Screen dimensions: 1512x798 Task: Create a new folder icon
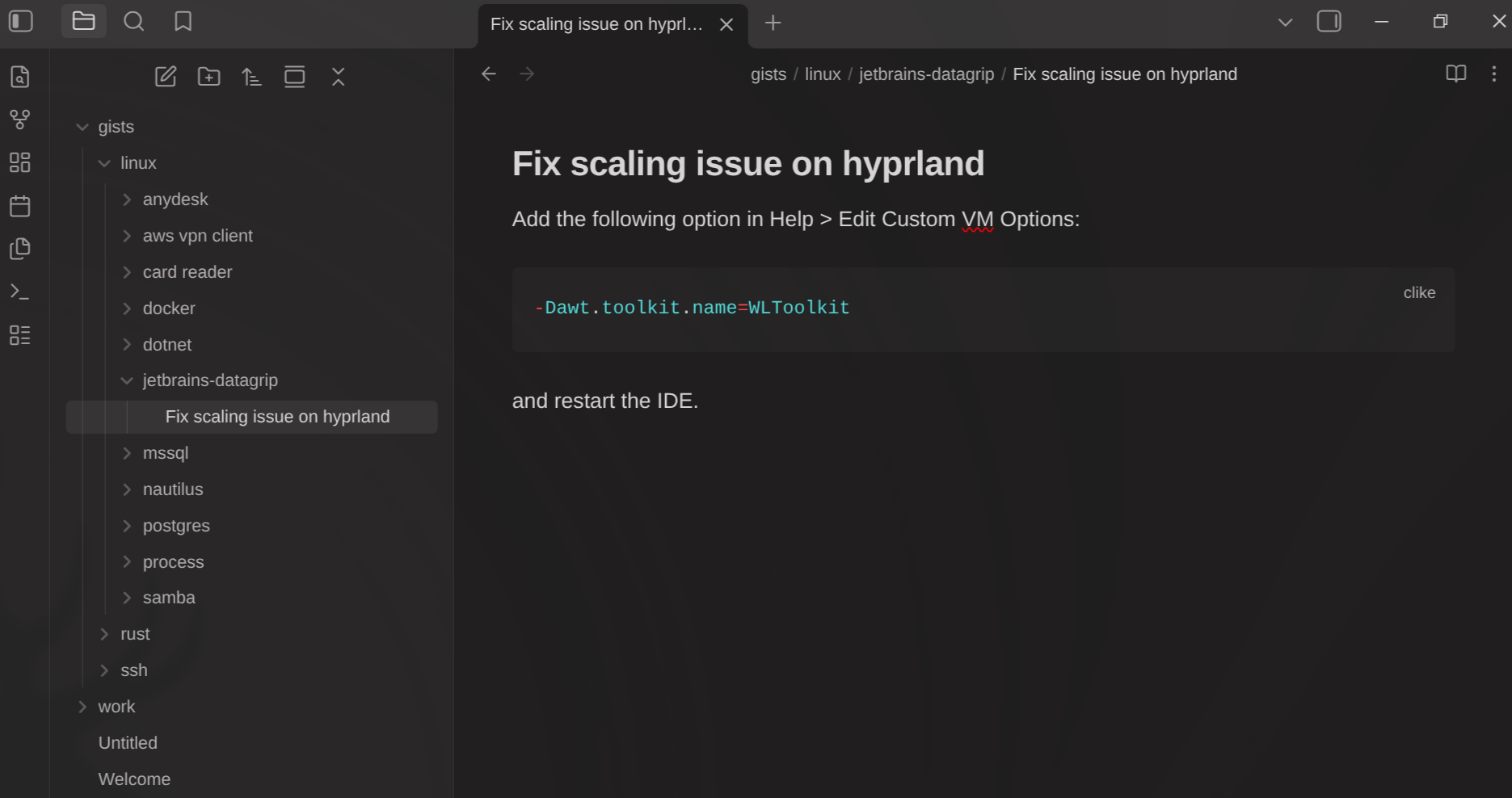[209, 77]
